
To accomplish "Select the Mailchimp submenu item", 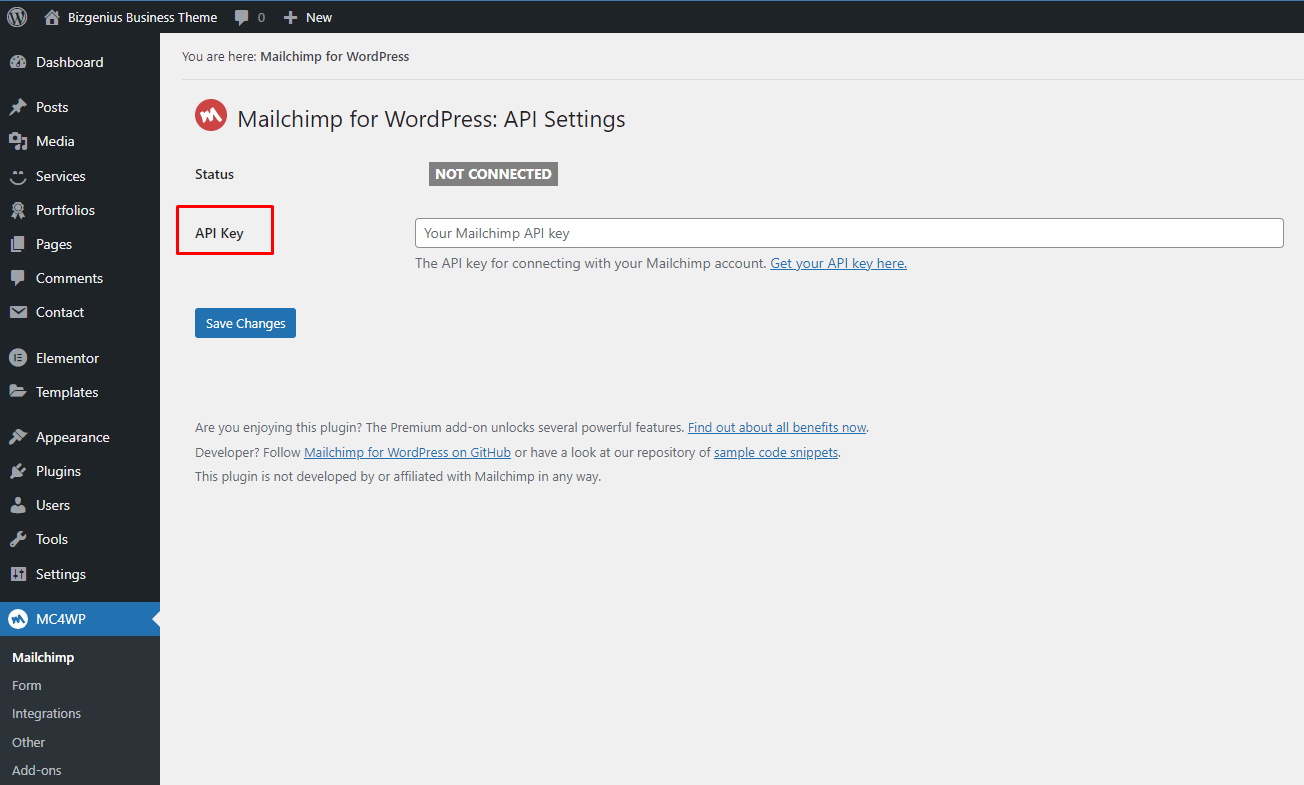I will (43, 657).
